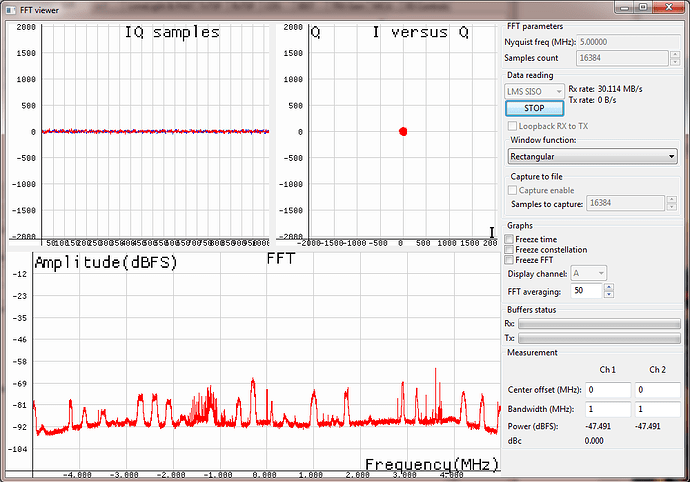Select the Ch 2 Bandwidth input field
The width and height of the screenshot is (690, 482).
click(x=658, y=409)
